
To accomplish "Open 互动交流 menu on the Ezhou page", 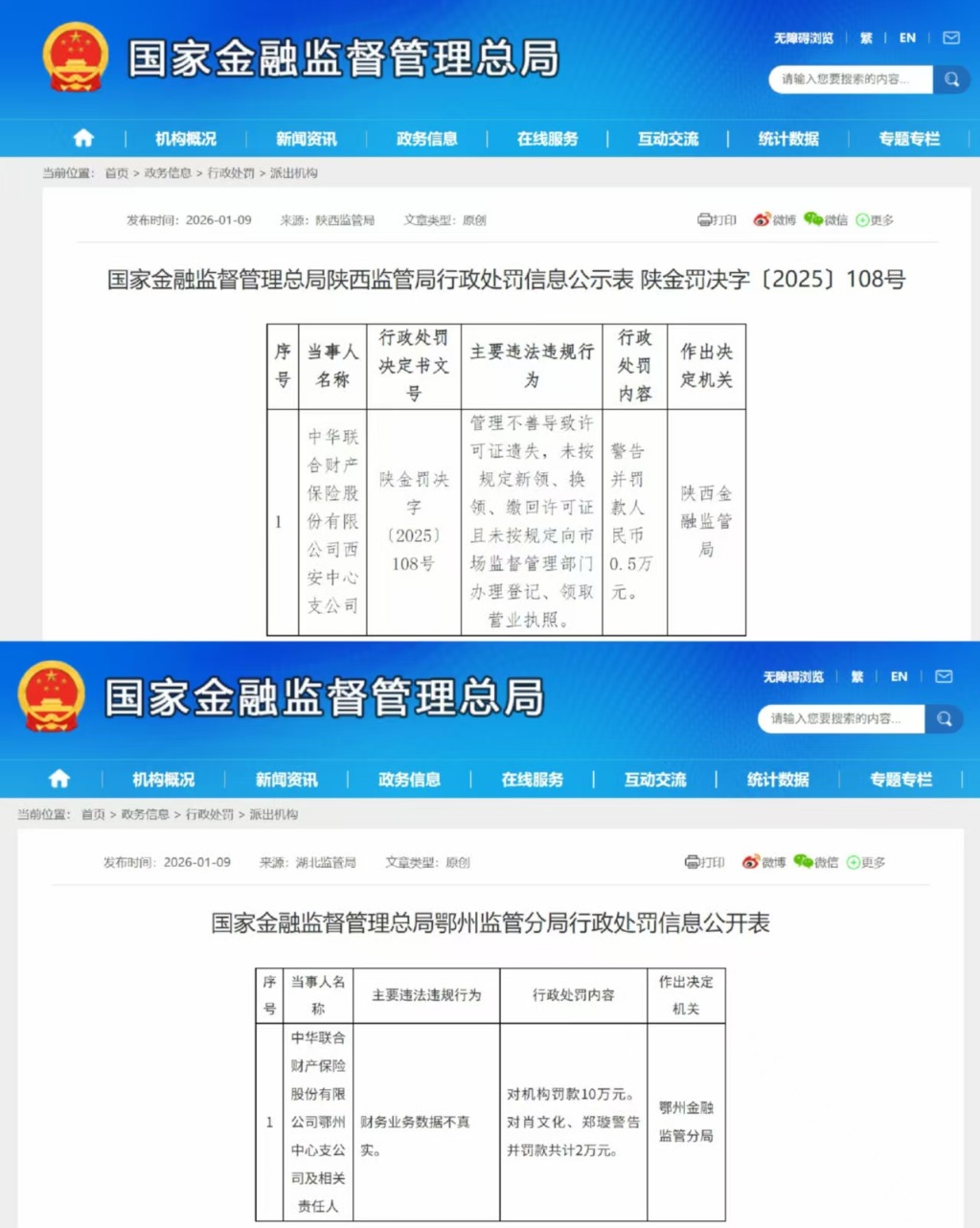I will click(x=655, y=780).
